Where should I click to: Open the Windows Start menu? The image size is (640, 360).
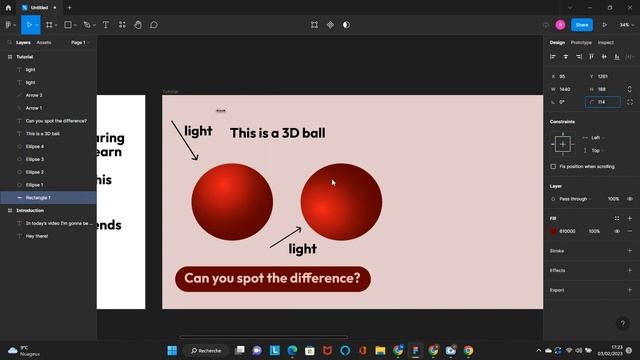click(172, 351)
